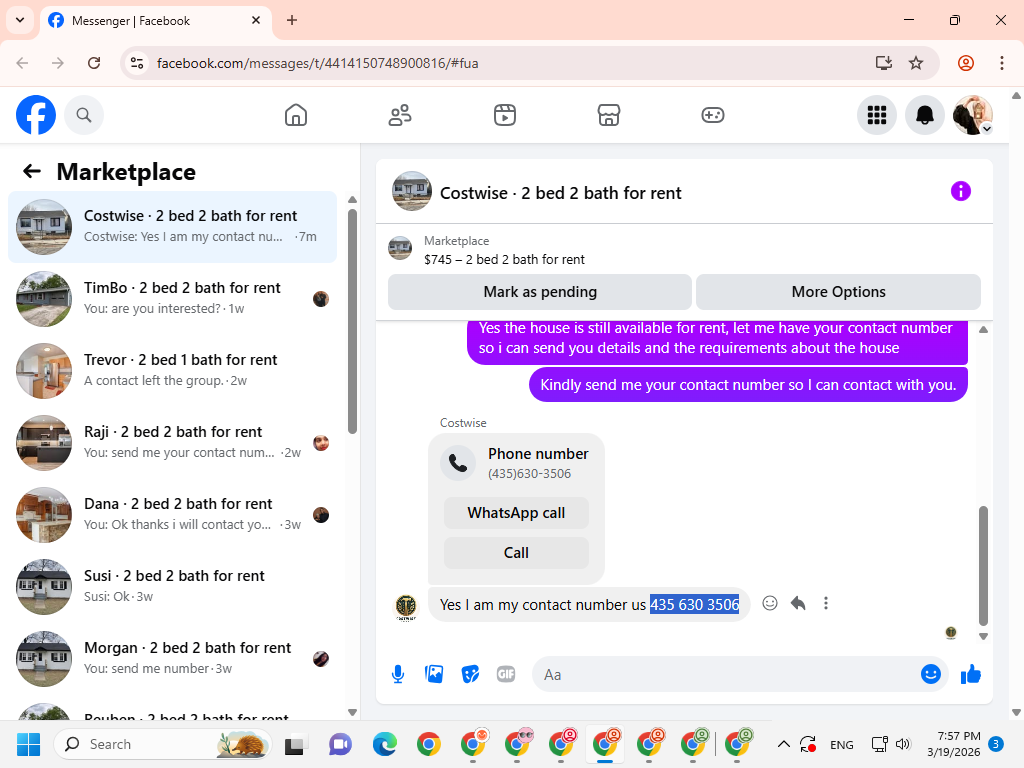Image resolution: width=1024 pixels, height=768 pixels.
Task: Open Microsoft Edge from taskbar
Action: [x=385, y=744]
